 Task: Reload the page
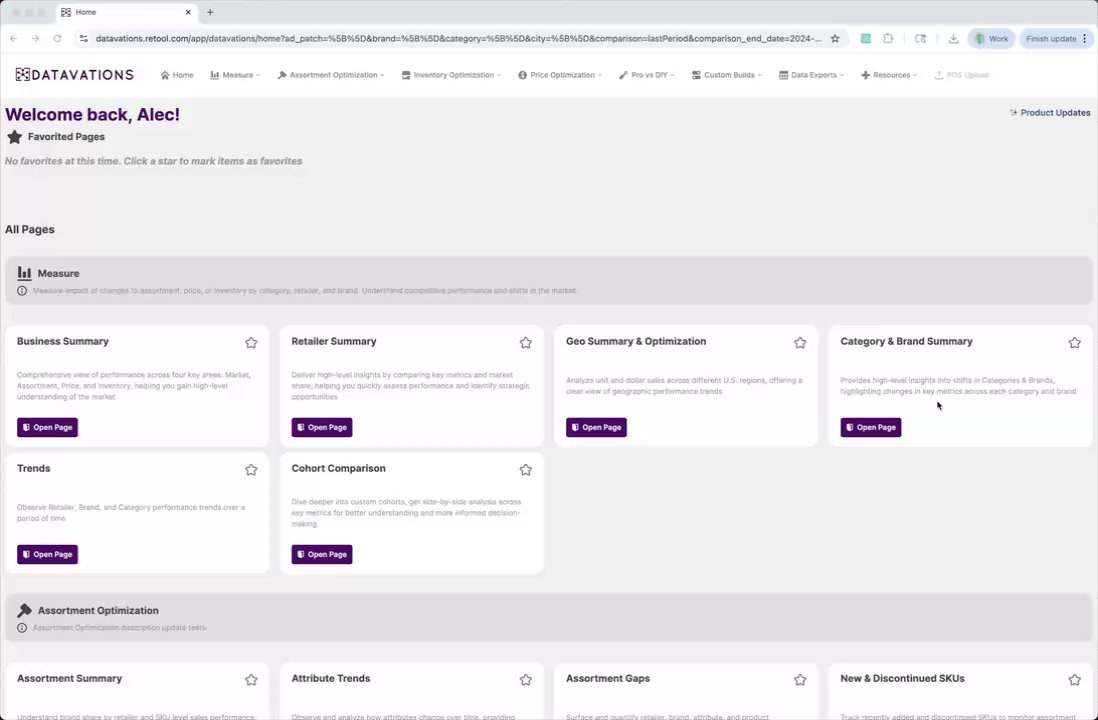pyautogui.click(x=57, y=39)
